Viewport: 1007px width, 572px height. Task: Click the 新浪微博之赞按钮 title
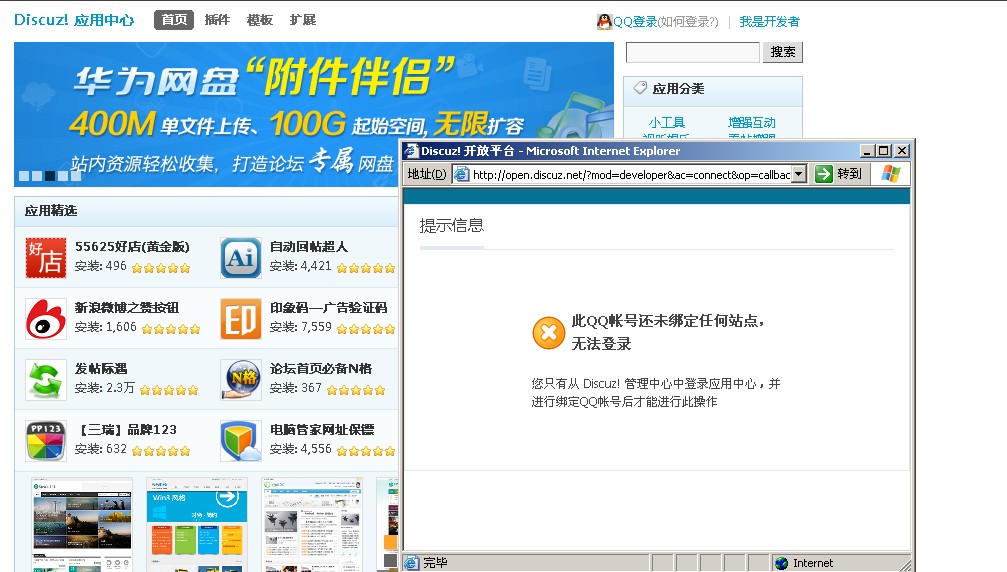point(127,308)
